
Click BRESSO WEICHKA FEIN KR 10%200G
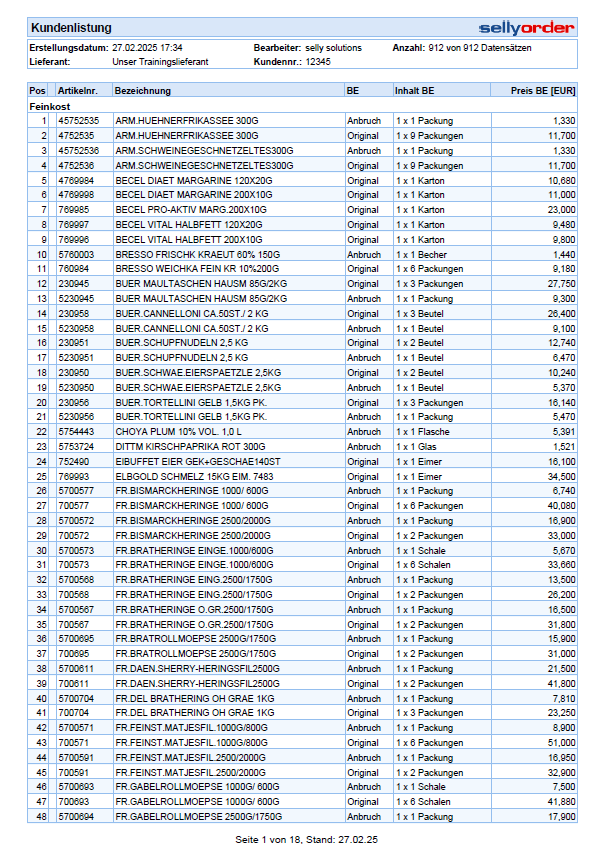(x=197, y=269)
